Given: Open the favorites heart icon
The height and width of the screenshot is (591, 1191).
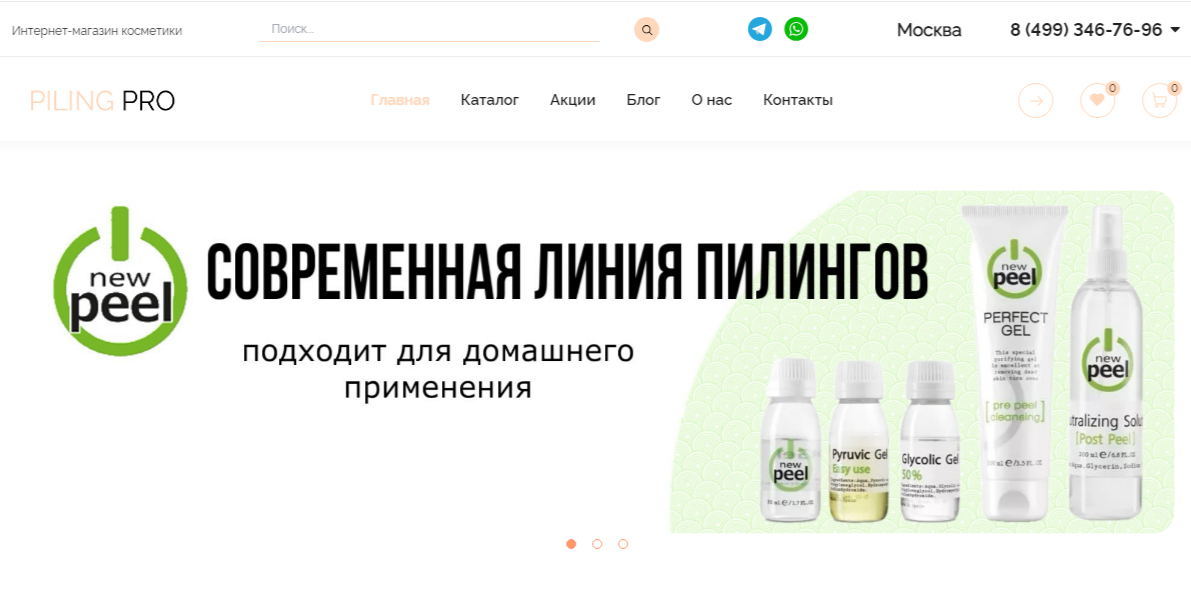Looking at the screenshot, I should tap(1098, 100).
